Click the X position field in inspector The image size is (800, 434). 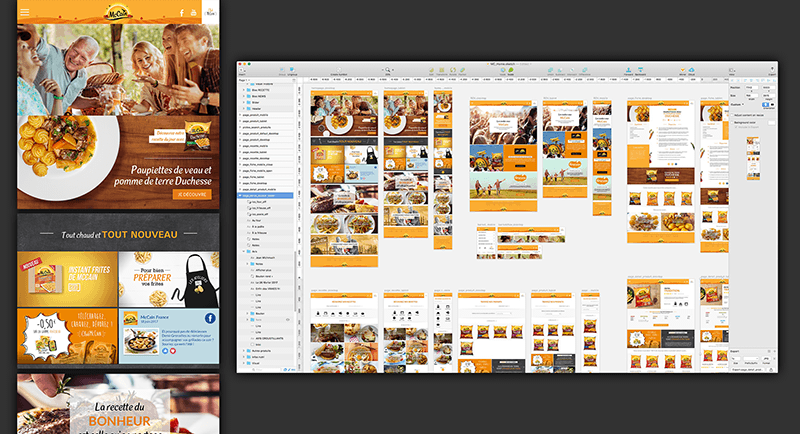pos(752,87)
